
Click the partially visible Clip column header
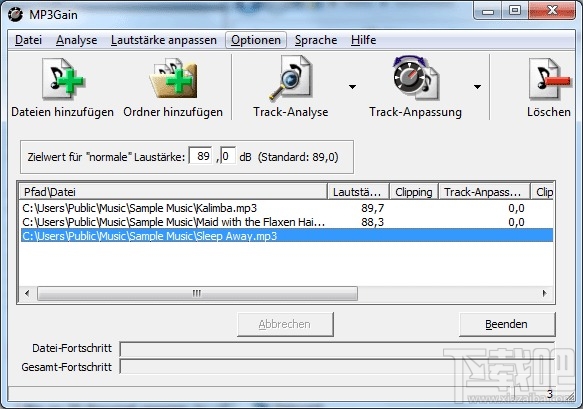click(x=543, y=192)
